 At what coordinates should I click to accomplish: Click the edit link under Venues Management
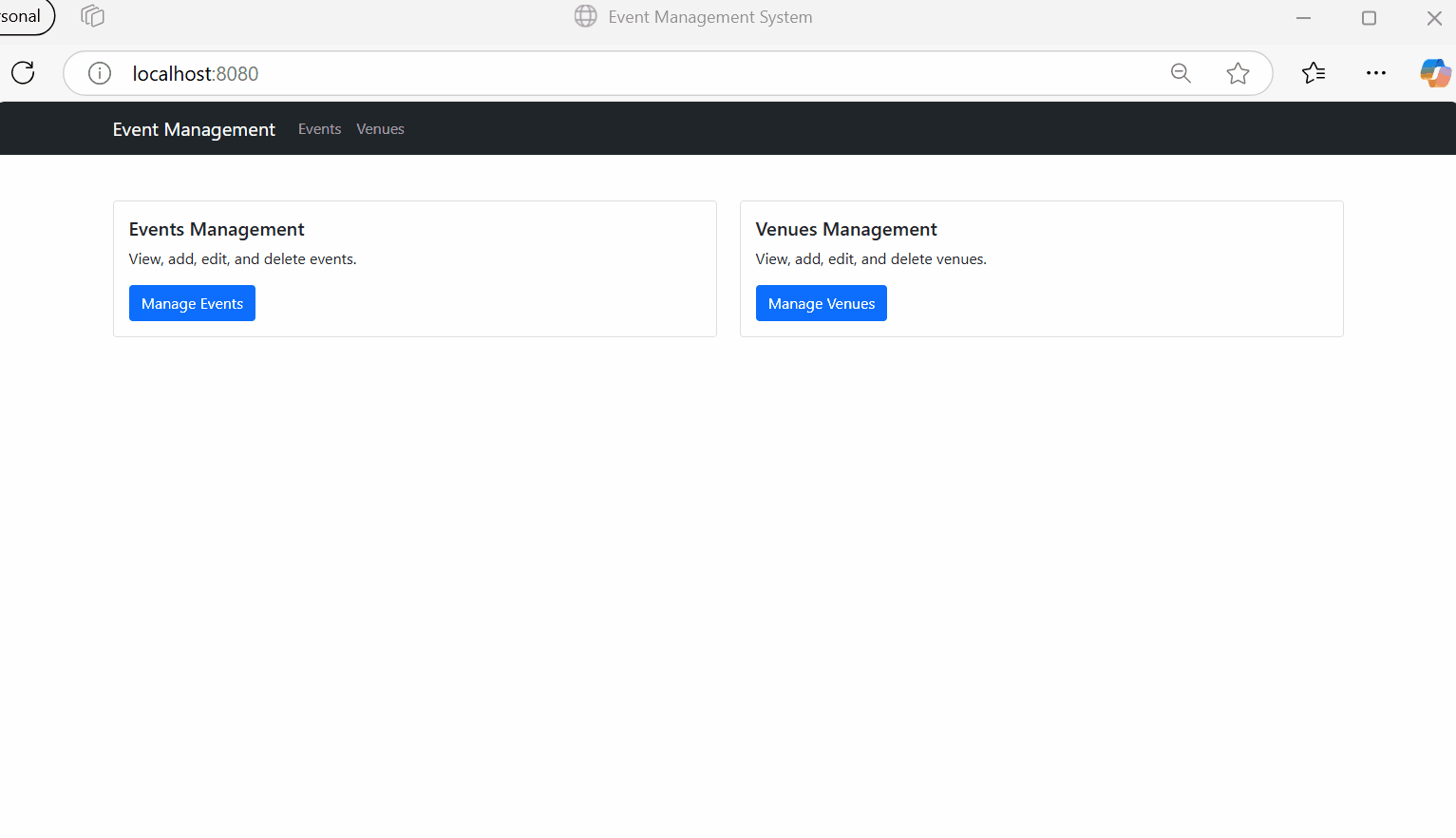pos(841,257)
